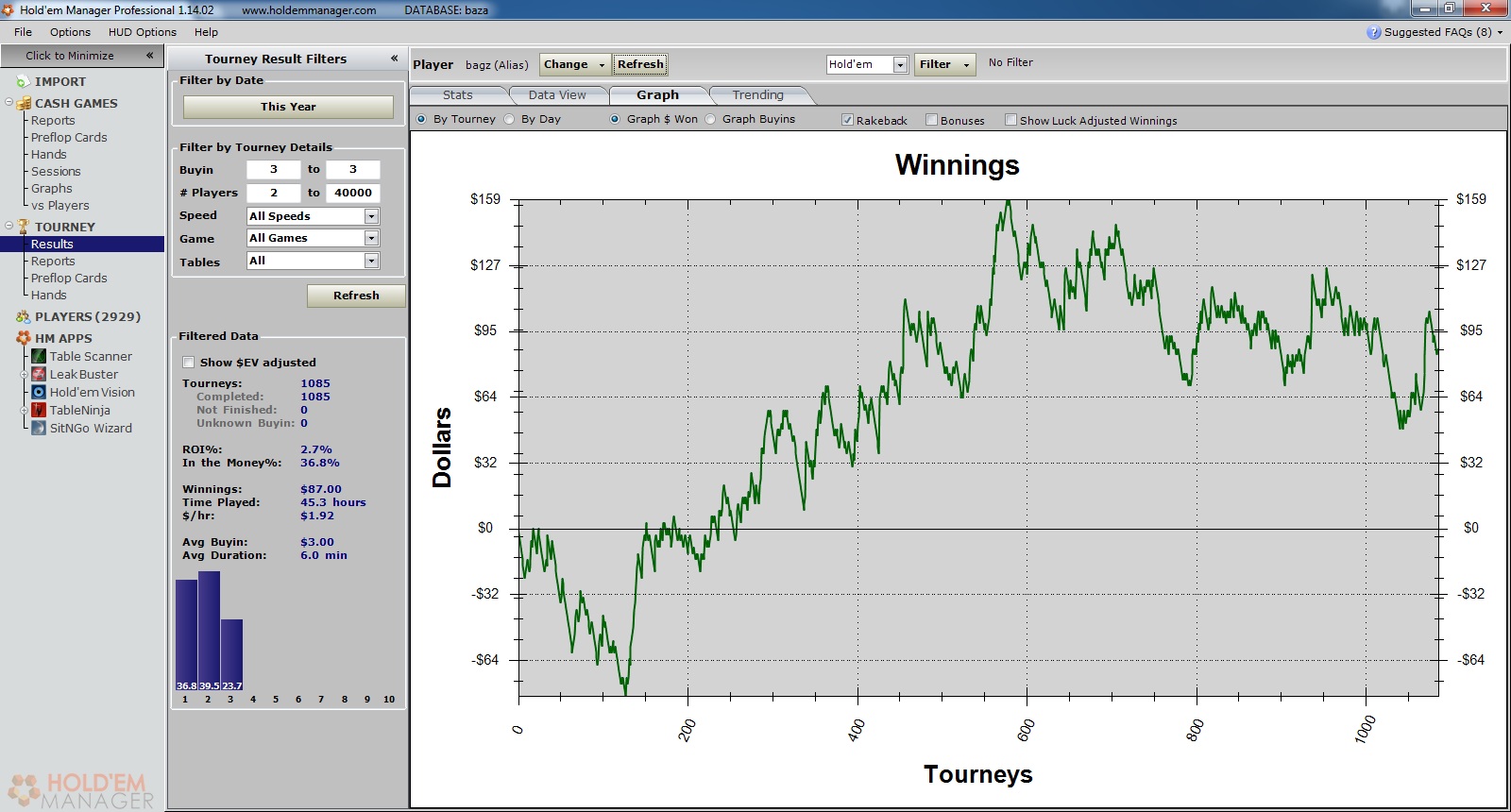Click the Players group icon
The width and height of the screenshot is (1511, 812).
(23, 317)
